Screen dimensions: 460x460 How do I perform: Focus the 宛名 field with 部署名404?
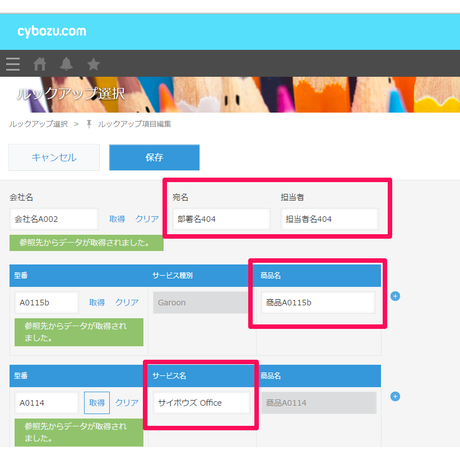[221, 219]
